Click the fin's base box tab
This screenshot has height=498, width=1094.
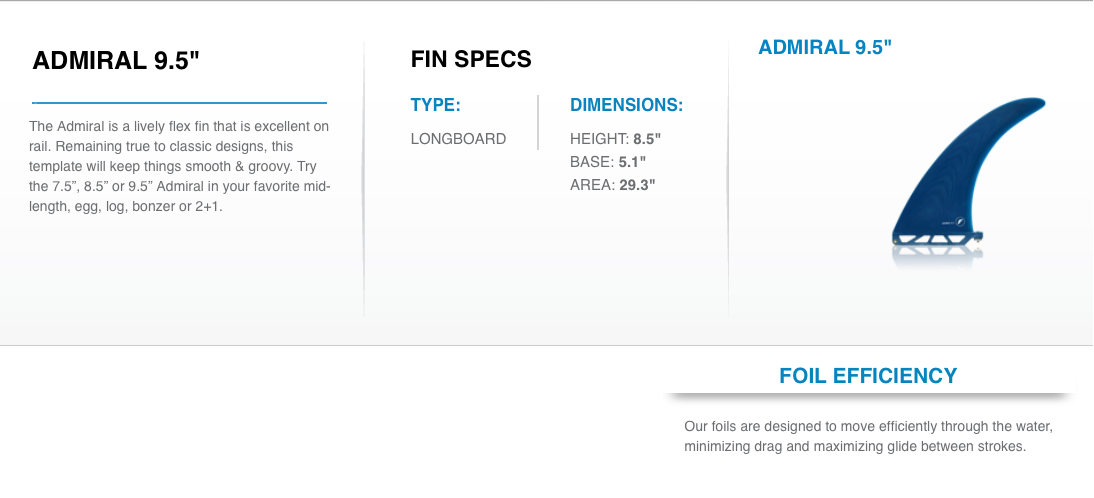tap(935, 241)
